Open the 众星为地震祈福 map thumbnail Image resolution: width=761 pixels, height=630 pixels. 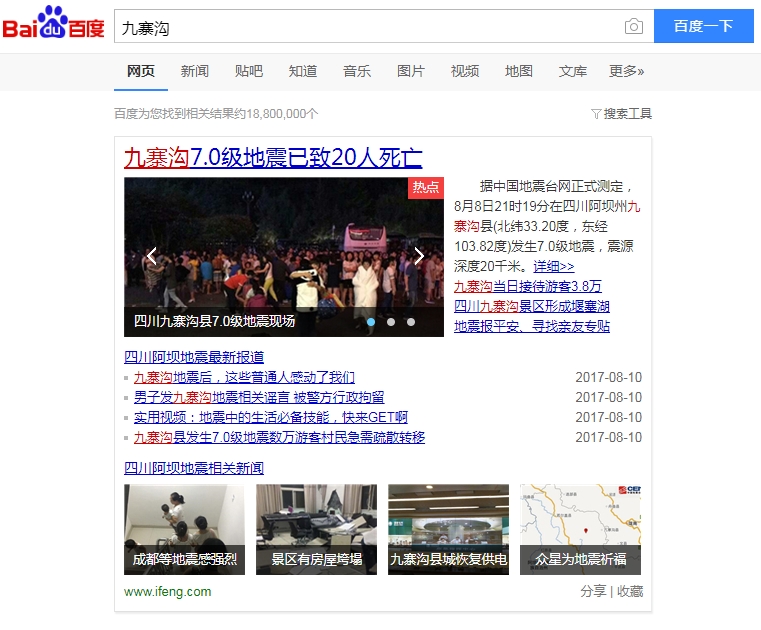tap(580, 529)
